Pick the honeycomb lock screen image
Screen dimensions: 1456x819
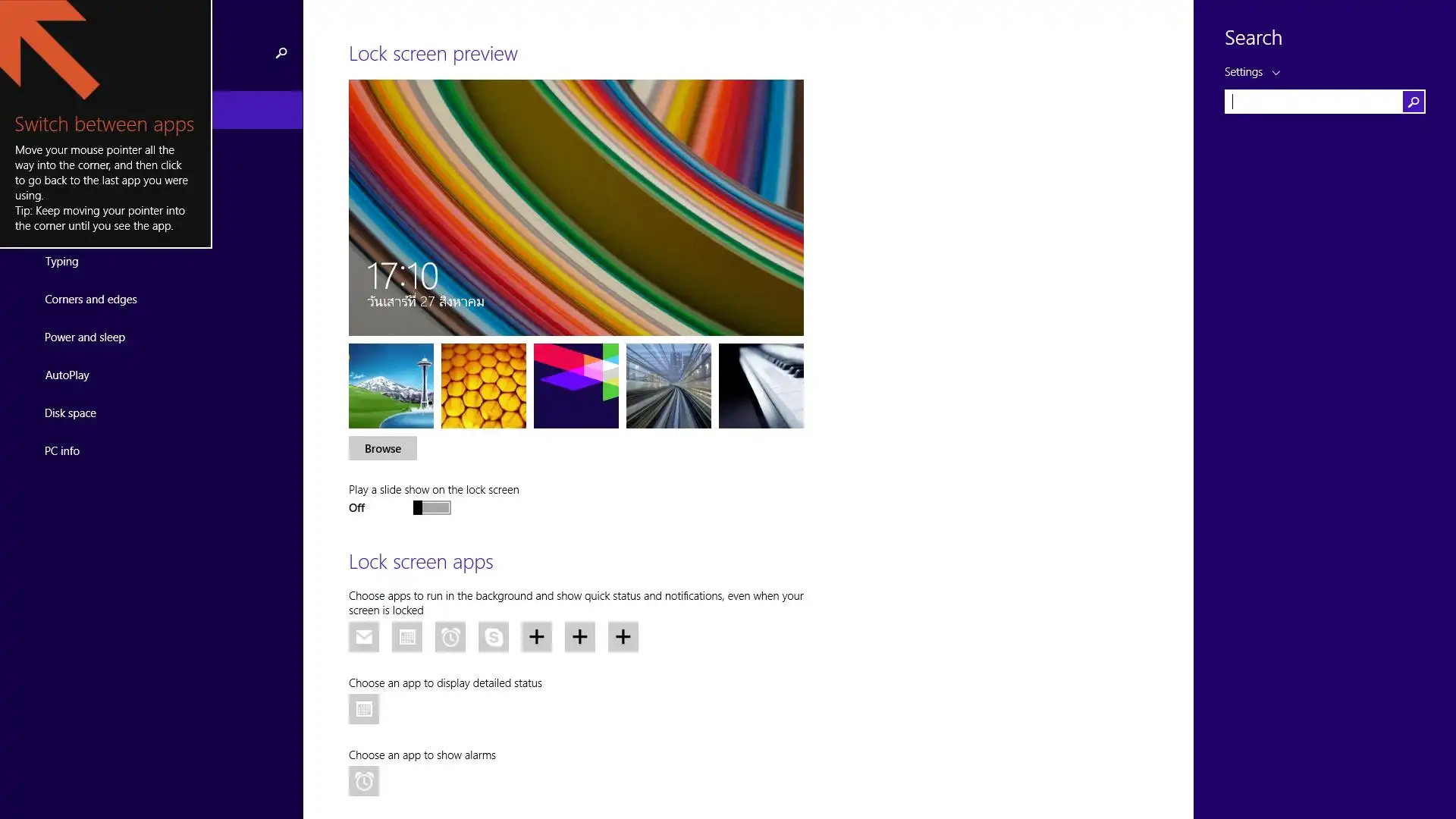(484, 386)
